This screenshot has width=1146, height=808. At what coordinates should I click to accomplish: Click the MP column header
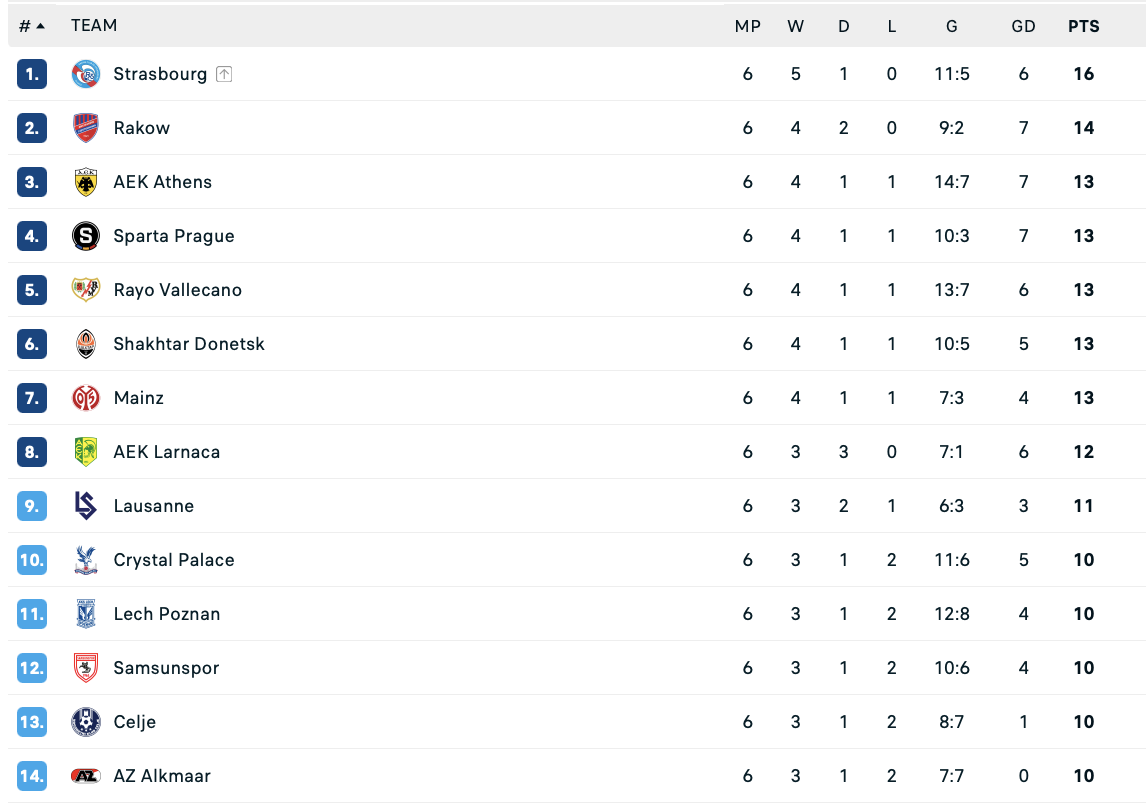748,26
